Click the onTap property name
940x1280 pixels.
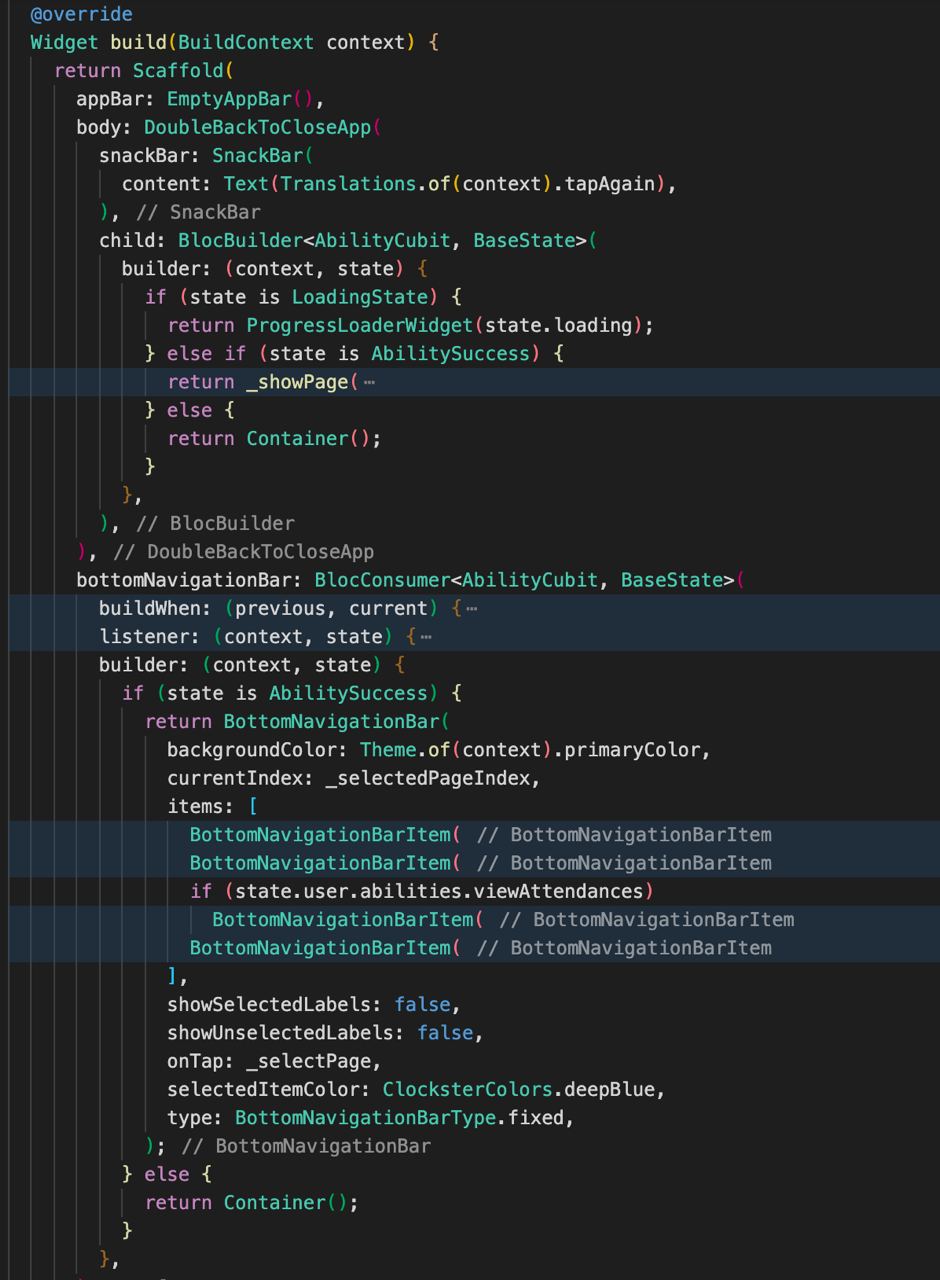point(195,1060)
